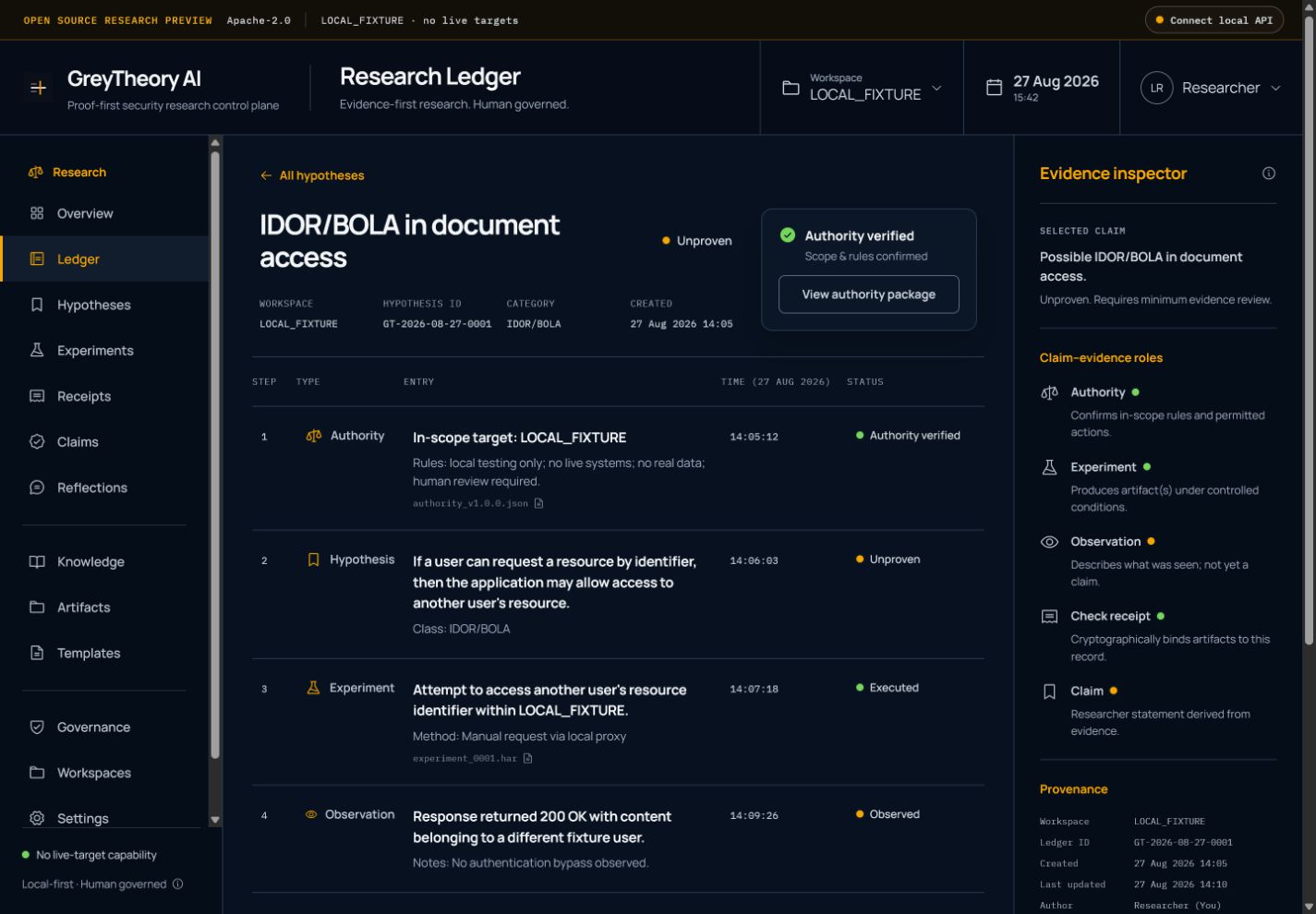Go back via All hypotheses link
This screenshot has width=1316, height=914.
pos(312,175)
